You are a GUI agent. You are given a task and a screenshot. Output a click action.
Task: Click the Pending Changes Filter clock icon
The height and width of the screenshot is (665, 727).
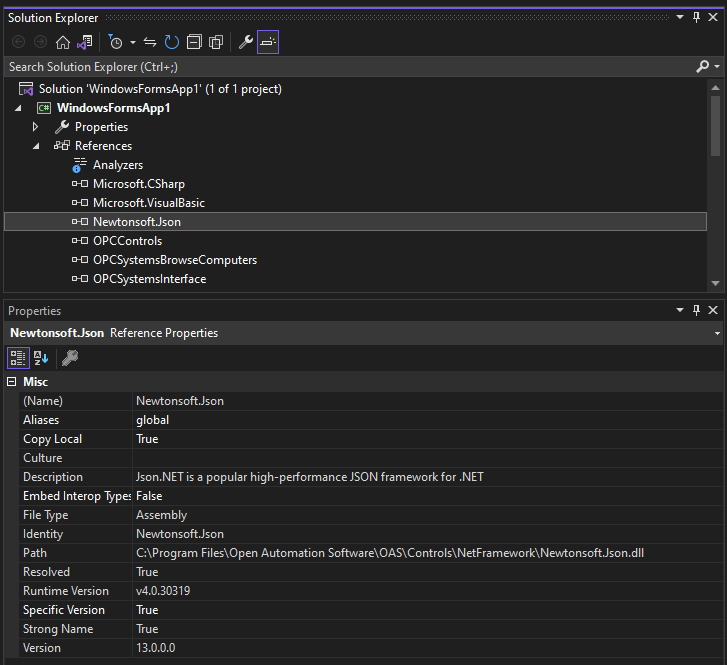click(115, 42)
